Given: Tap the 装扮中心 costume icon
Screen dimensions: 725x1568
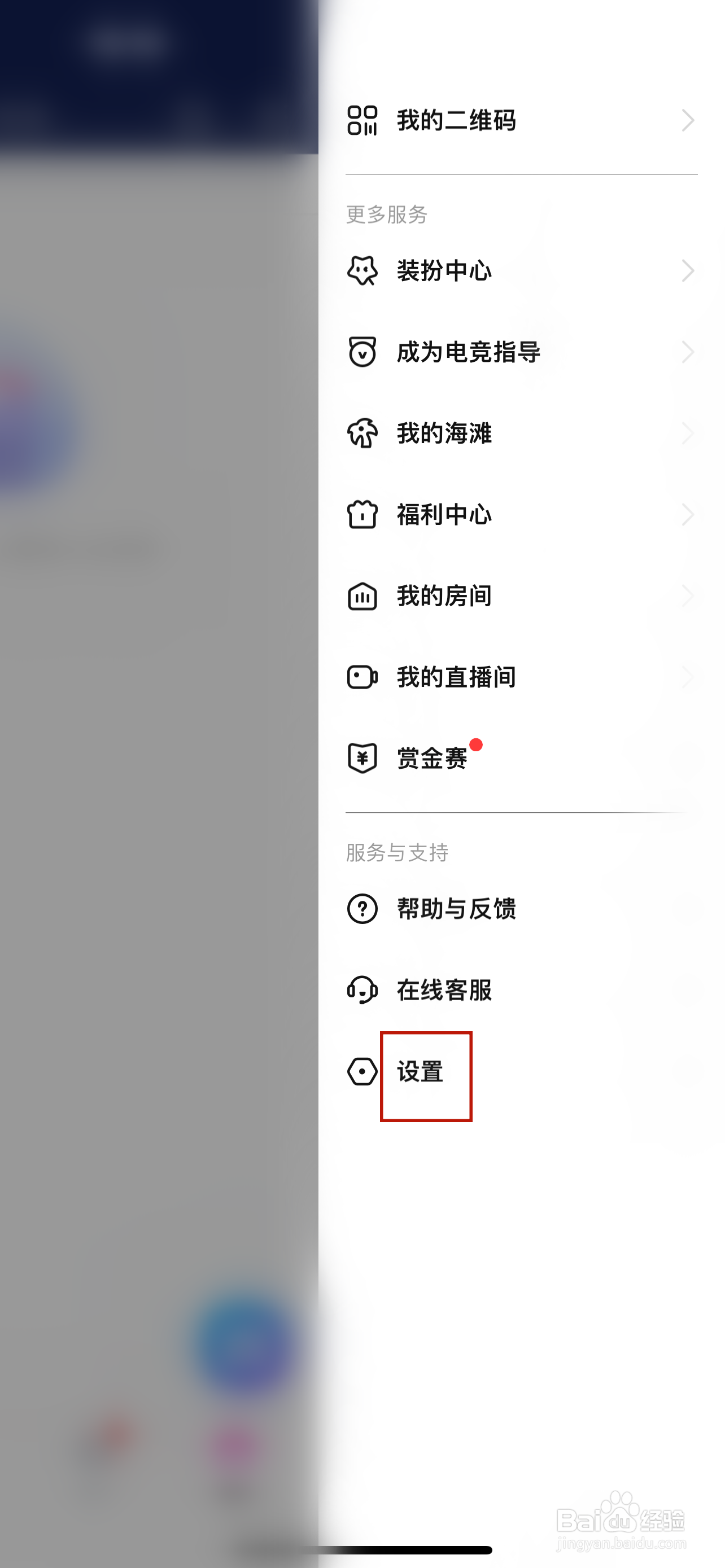Looking at the screenshot, I should tap(362, 270).
